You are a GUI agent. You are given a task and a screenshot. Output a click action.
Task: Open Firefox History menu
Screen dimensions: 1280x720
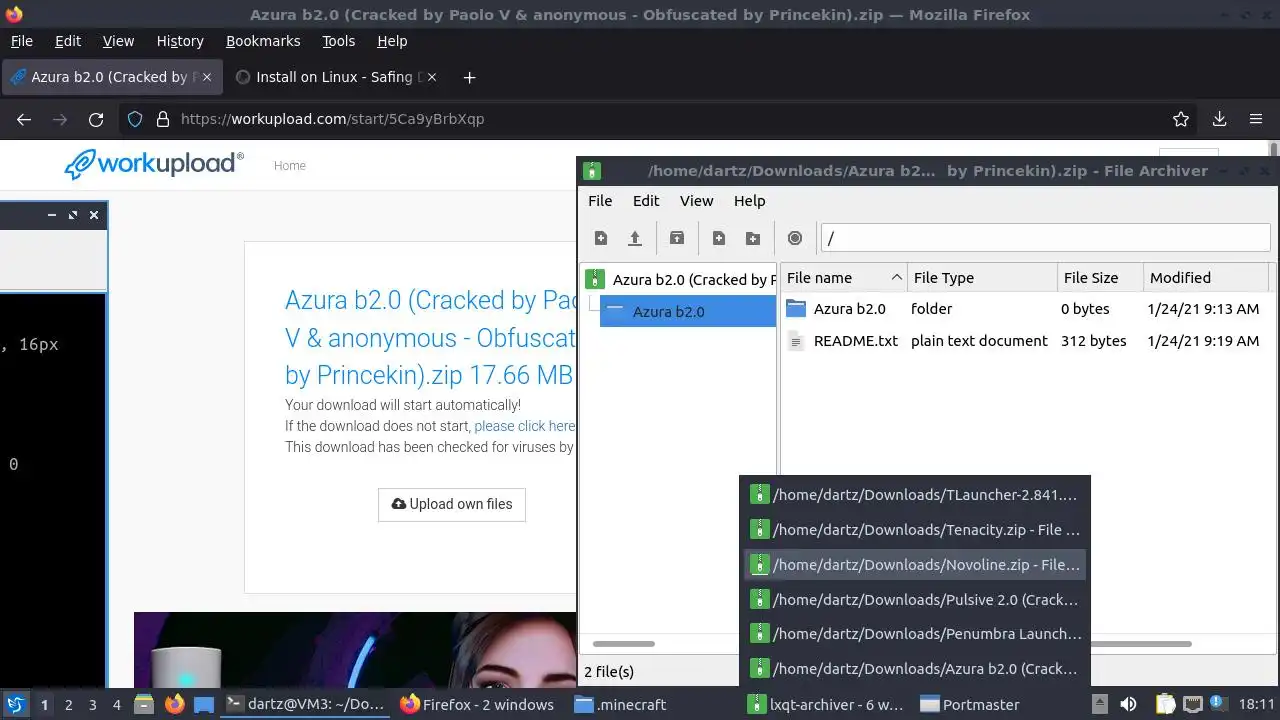pyautogui.click(x=180, y=41)
